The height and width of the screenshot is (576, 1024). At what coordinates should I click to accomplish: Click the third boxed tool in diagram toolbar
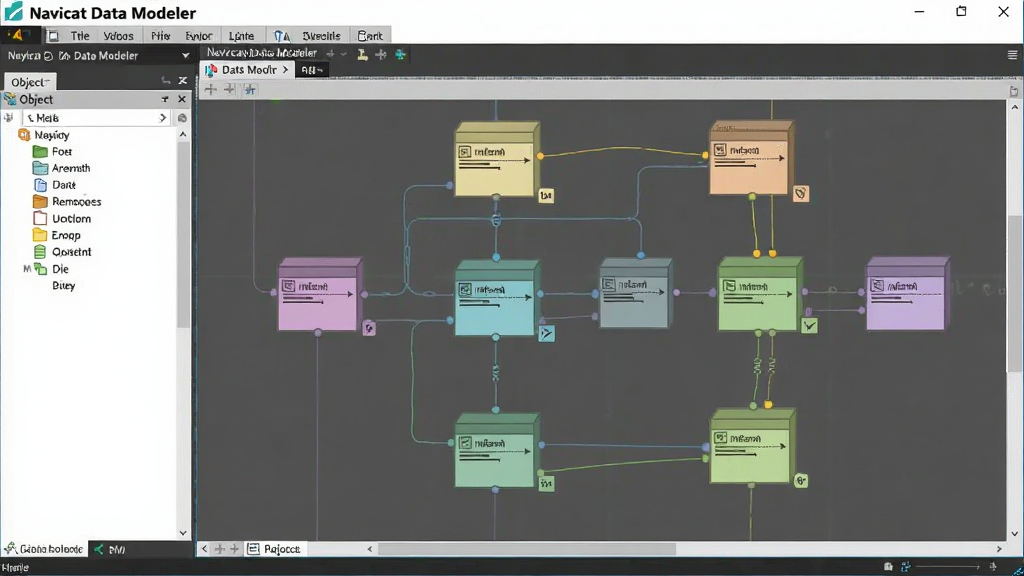click(x=249, y=89)
